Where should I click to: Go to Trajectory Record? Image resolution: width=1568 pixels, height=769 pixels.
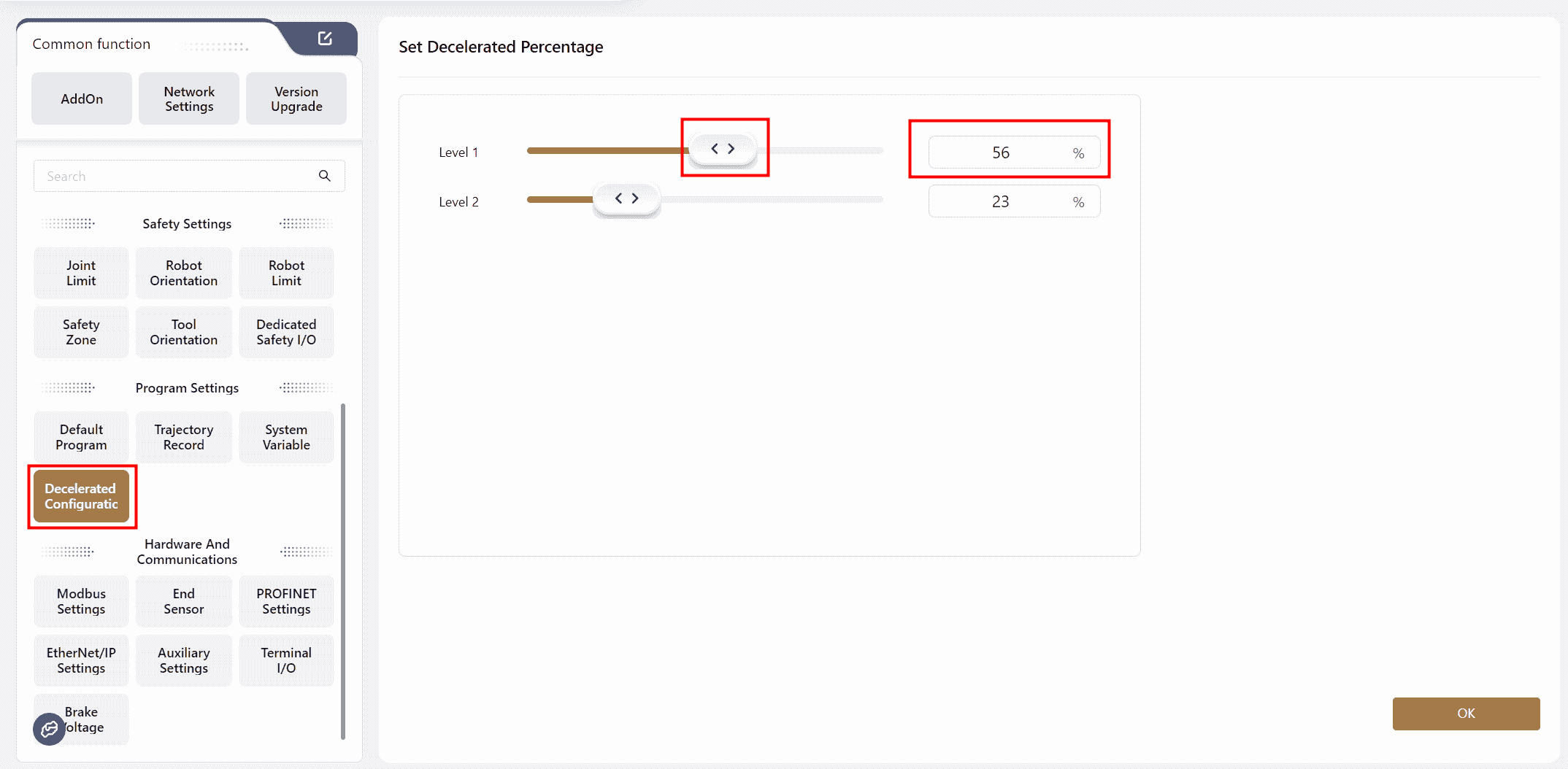(x=184, y=437)
